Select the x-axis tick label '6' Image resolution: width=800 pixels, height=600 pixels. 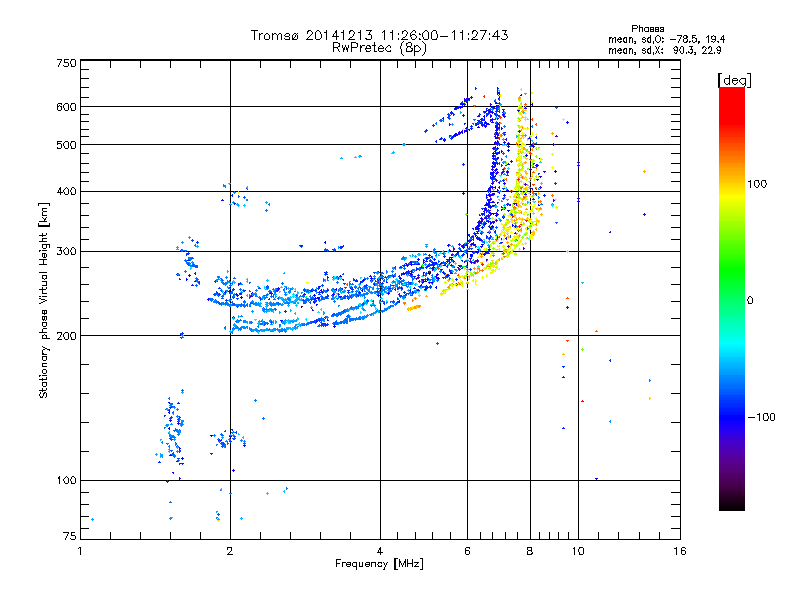467,551
